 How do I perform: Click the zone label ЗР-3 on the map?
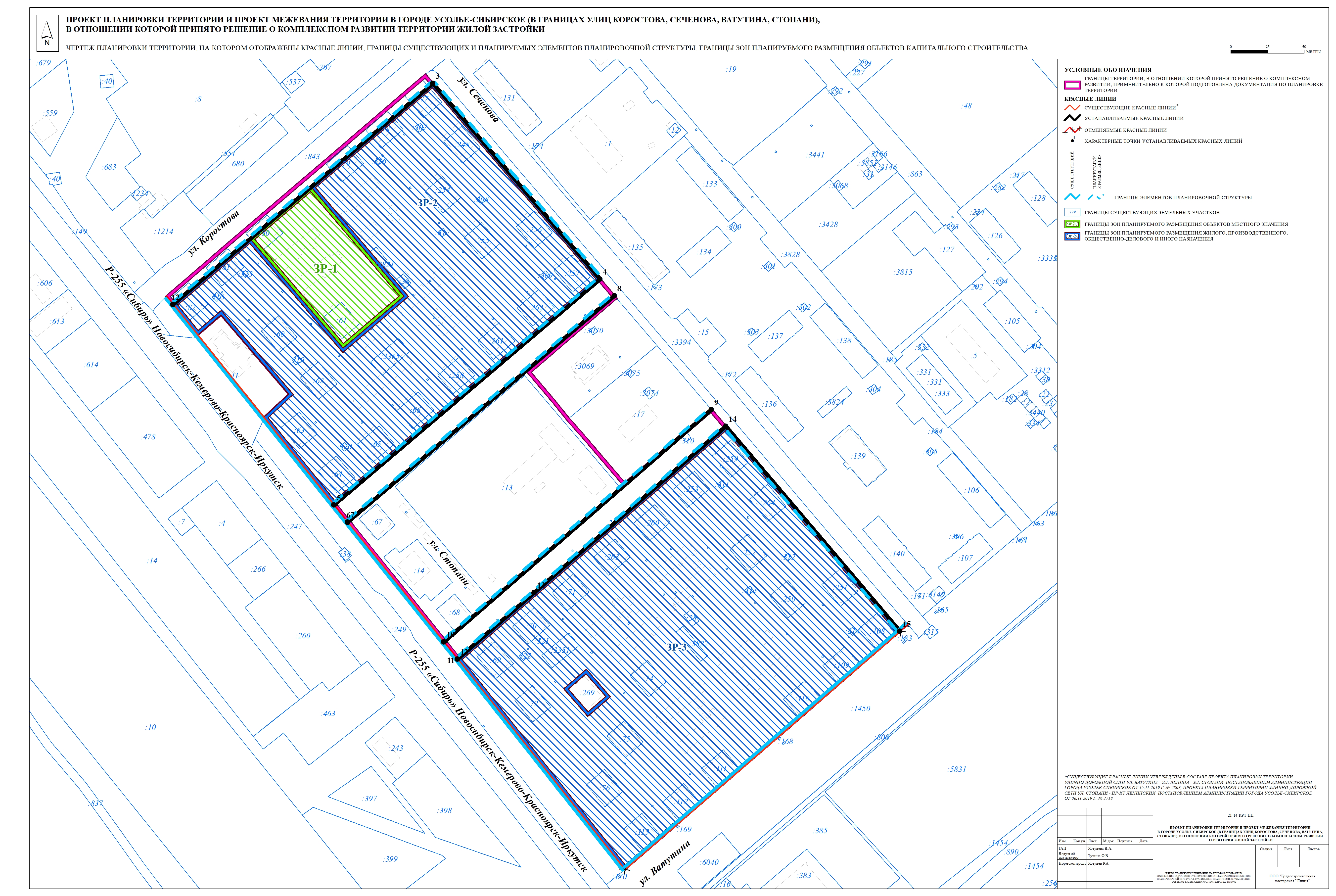point(676,647)
